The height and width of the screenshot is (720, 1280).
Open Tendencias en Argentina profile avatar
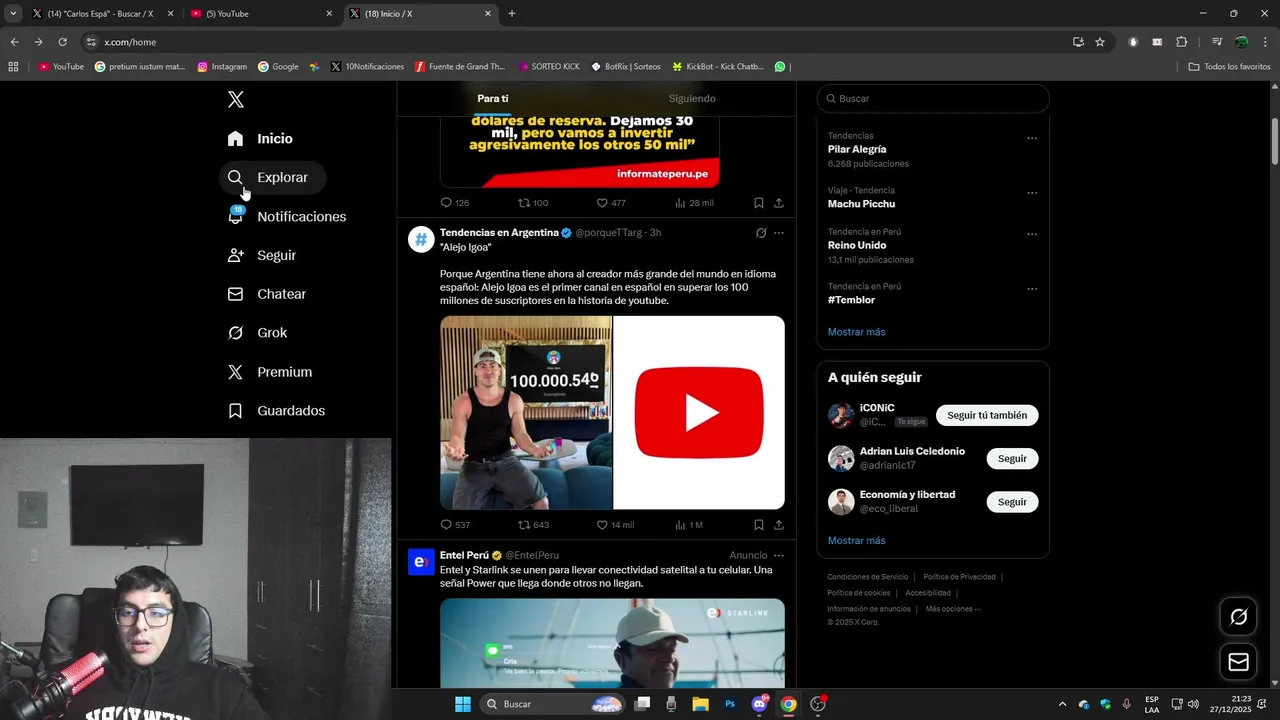[421, 239]
